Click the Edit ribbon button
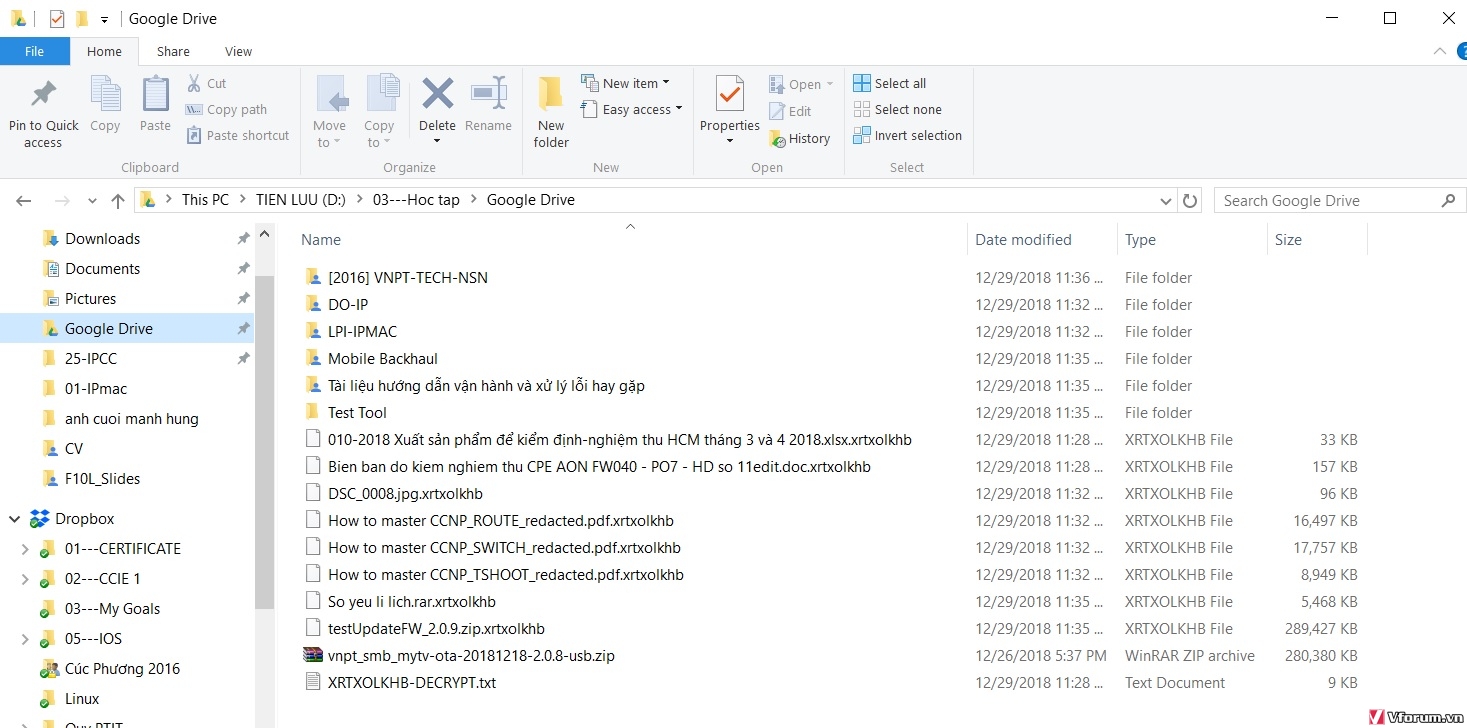This screenshot has height=728, width=1467. click(x=790, y=111)
